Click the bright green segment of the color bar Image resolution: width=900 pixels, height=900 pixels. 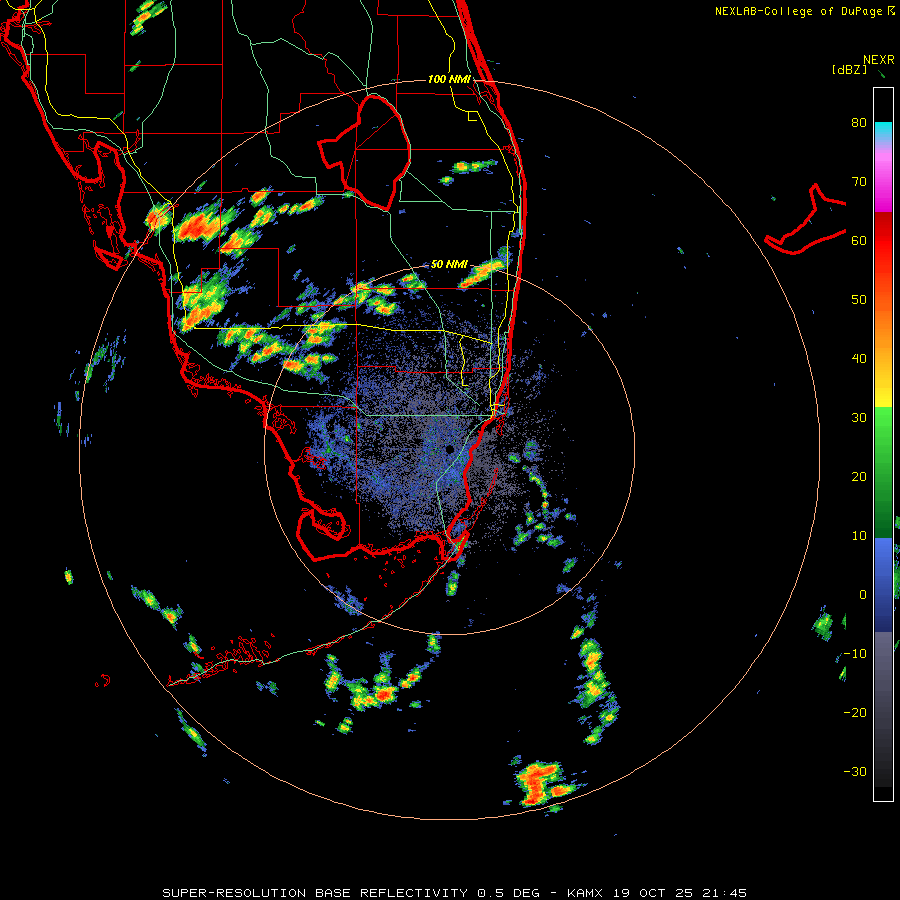(883, 422)
